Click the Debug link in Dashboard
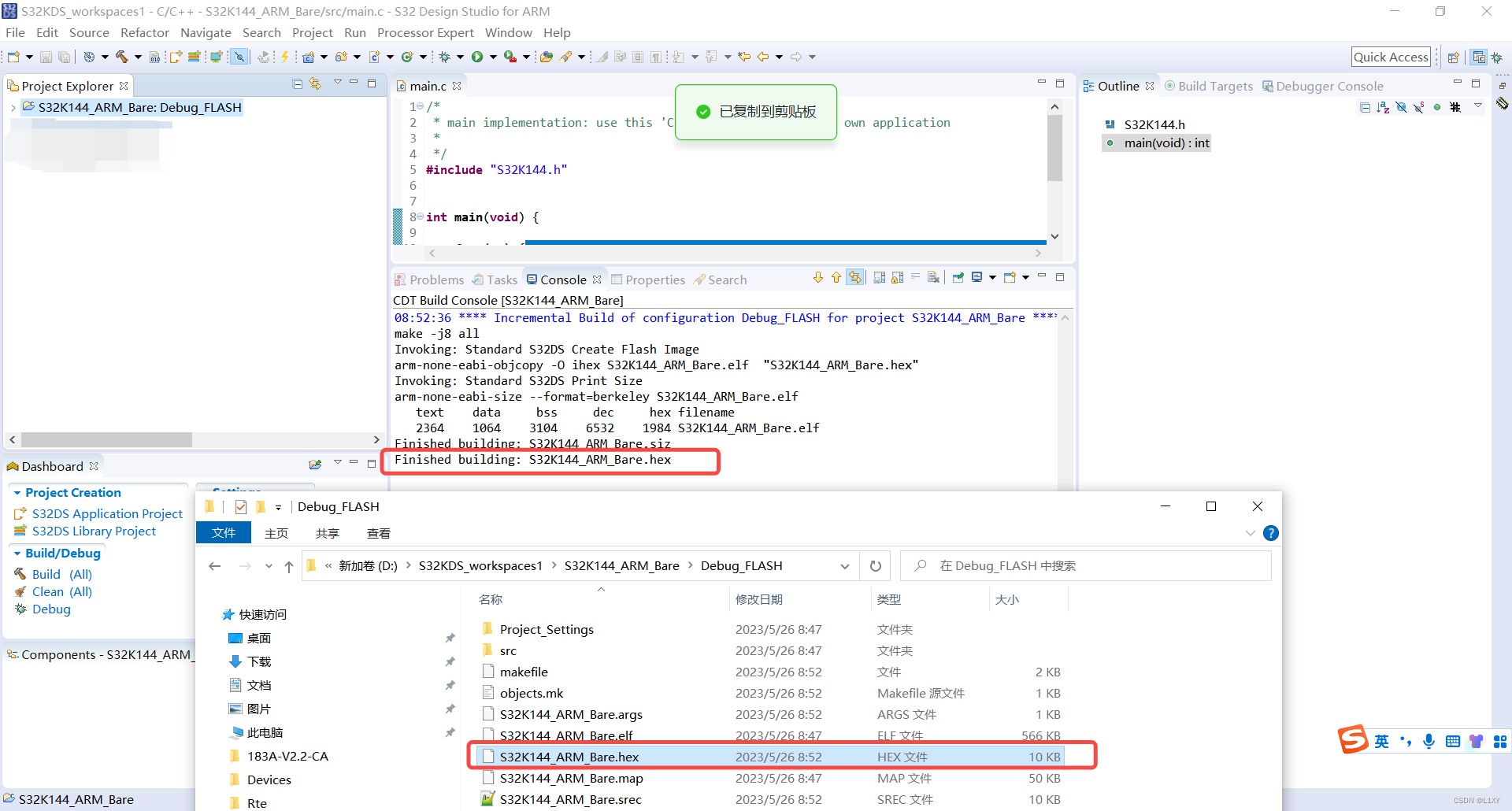Image resolution: width=1512 pixels, height=811 pixels. (x=51, y=609)
